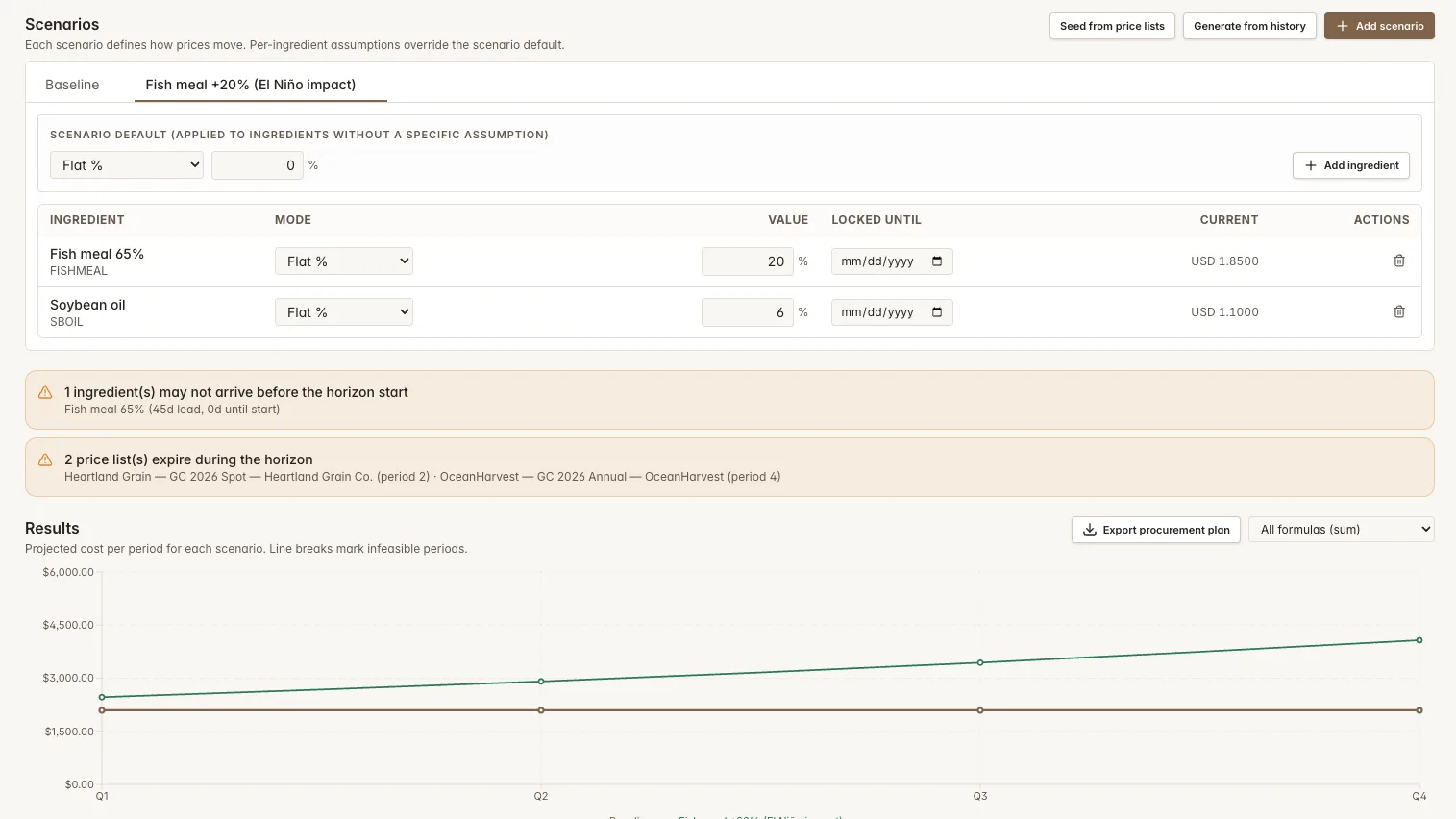
Task: Delete the Fish meal 65% row
Action: pos(1399,261)
